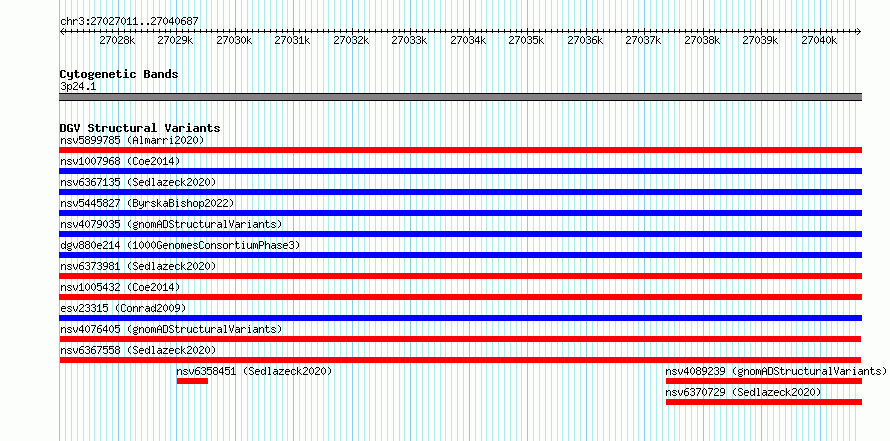Click the Cytogenetic Bands track title
Image resolution: width=890 pixels, height=441 pixels.
119,74
